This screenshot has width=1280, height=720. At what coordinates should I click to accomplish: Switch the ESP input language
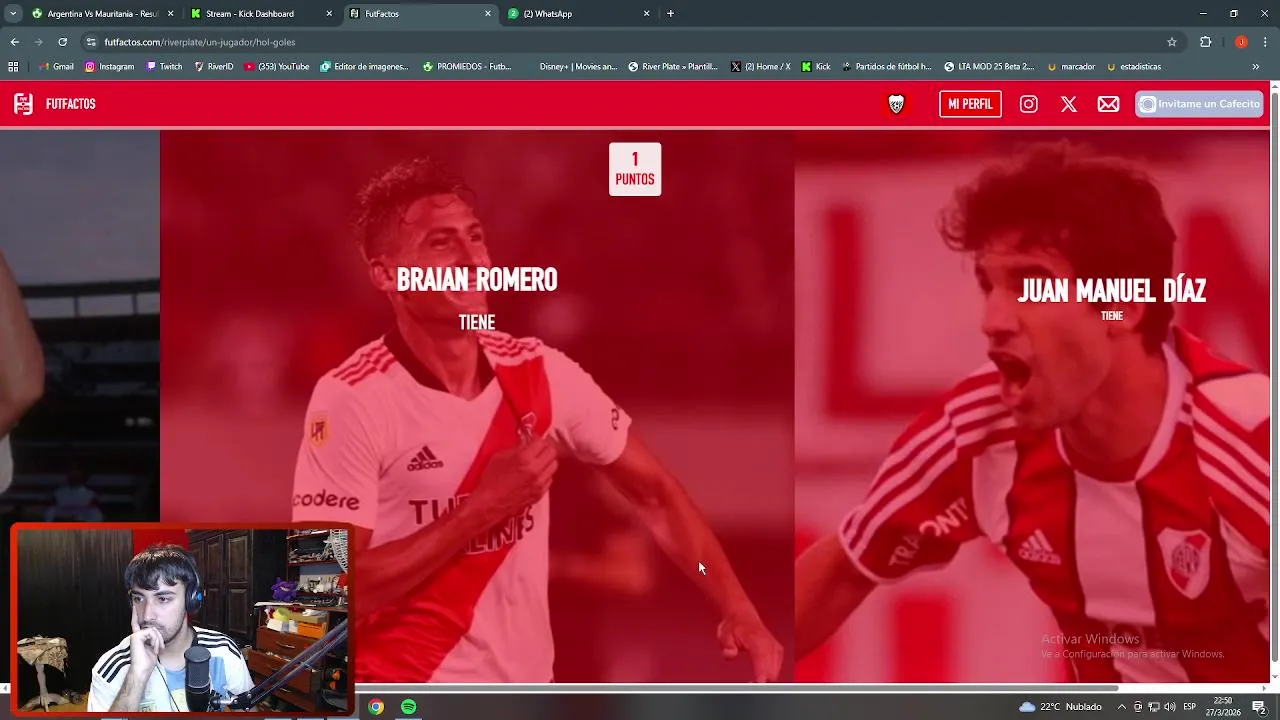(1190, 707)
